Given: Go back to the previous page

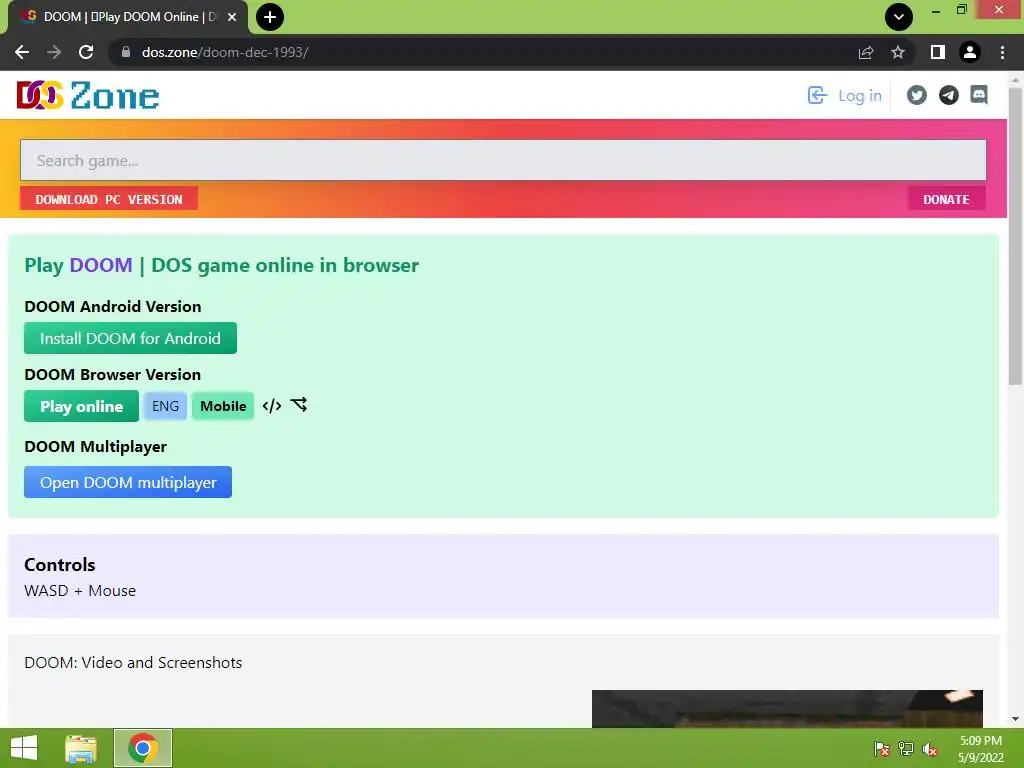Looking at the screenshot, I should [22, 52].
